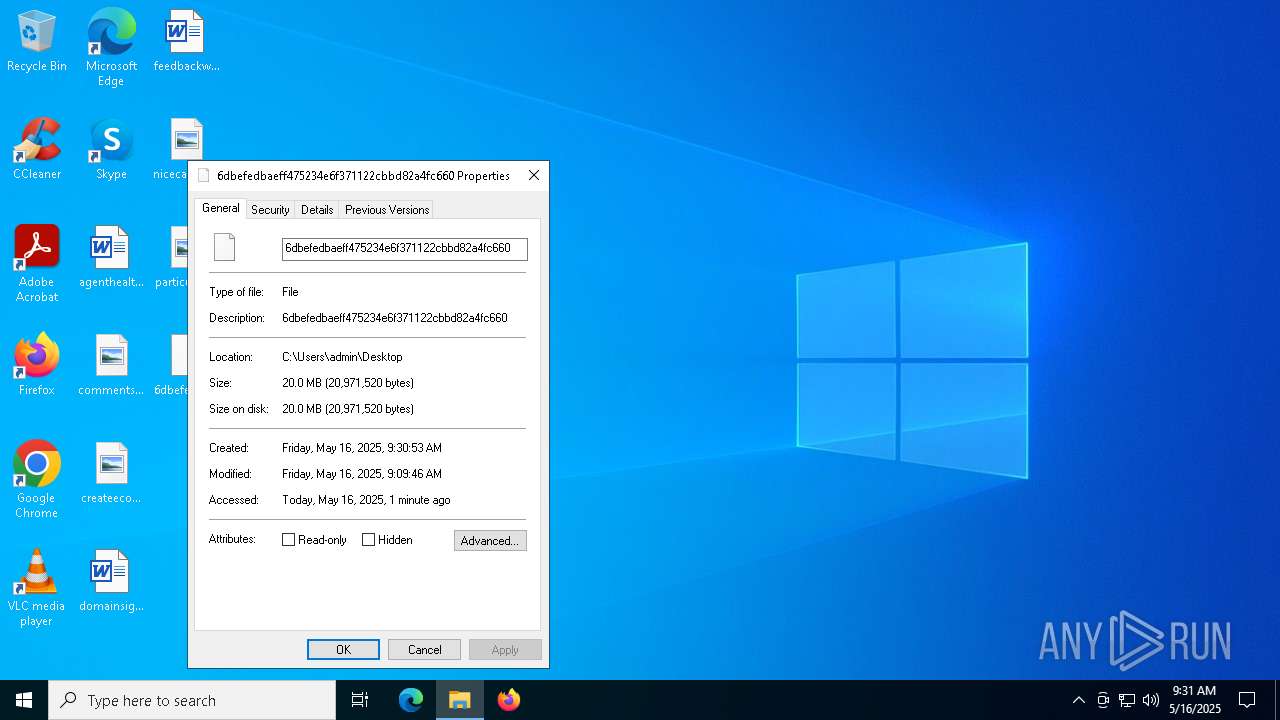Click the Created date value text
The width and height of the screenshot is (1280, 720).
point(362,448)
